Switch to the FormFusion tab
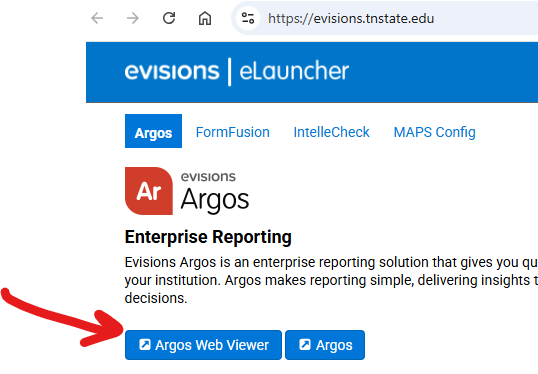The height and width of the screenshot is (374, 538). point(233,132)
